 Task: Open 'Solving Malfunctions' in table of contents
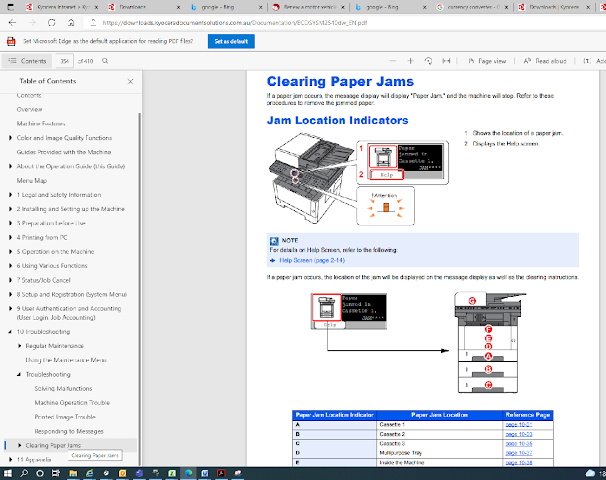coord(61,387)
